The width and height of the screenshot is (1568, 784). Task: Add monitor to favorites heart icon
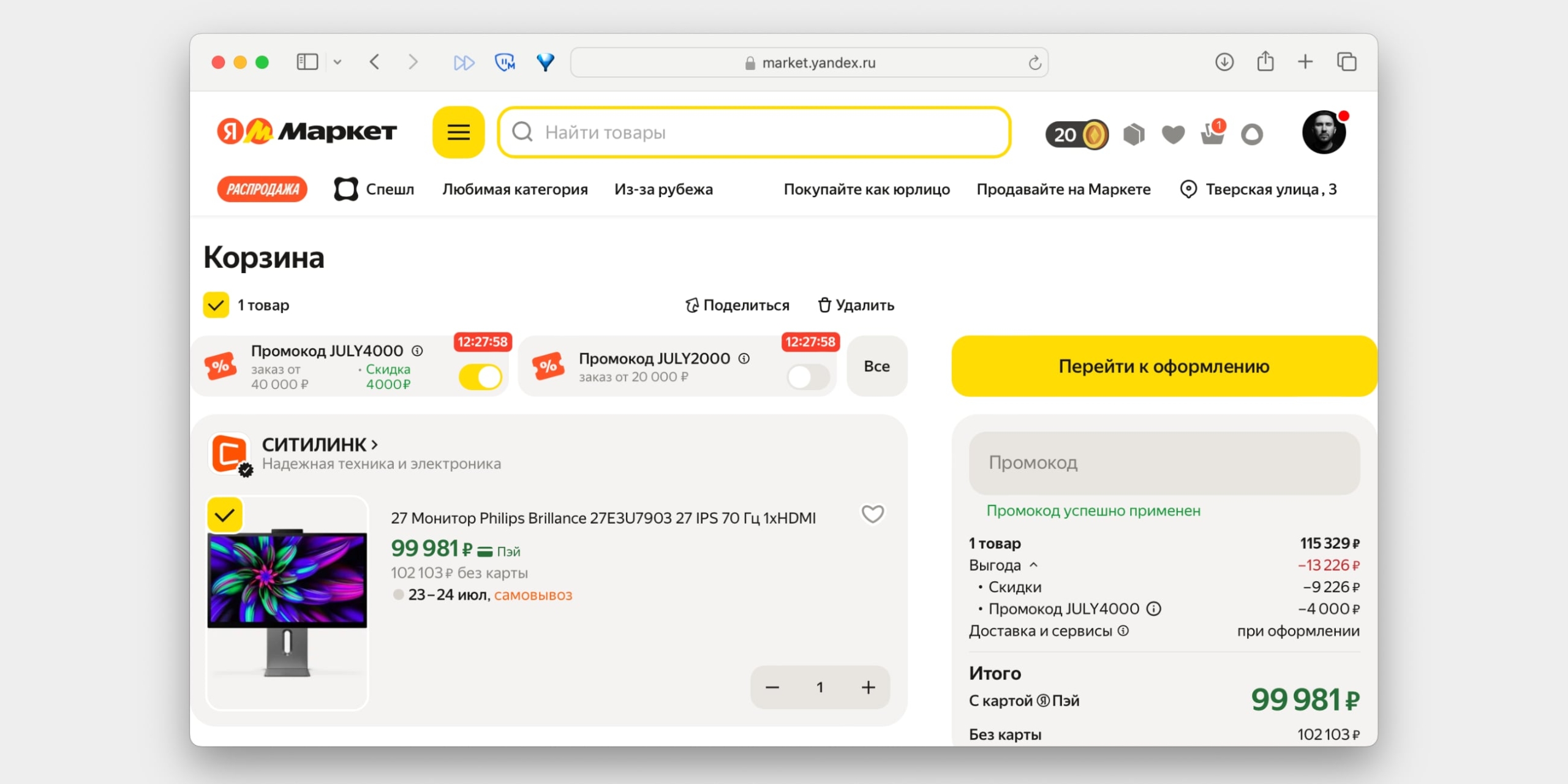pyautogui.click(x=873, y=514)
